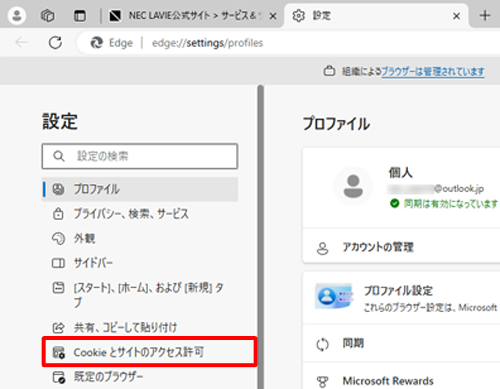Click the gear icon on 設定 tab

298,16
